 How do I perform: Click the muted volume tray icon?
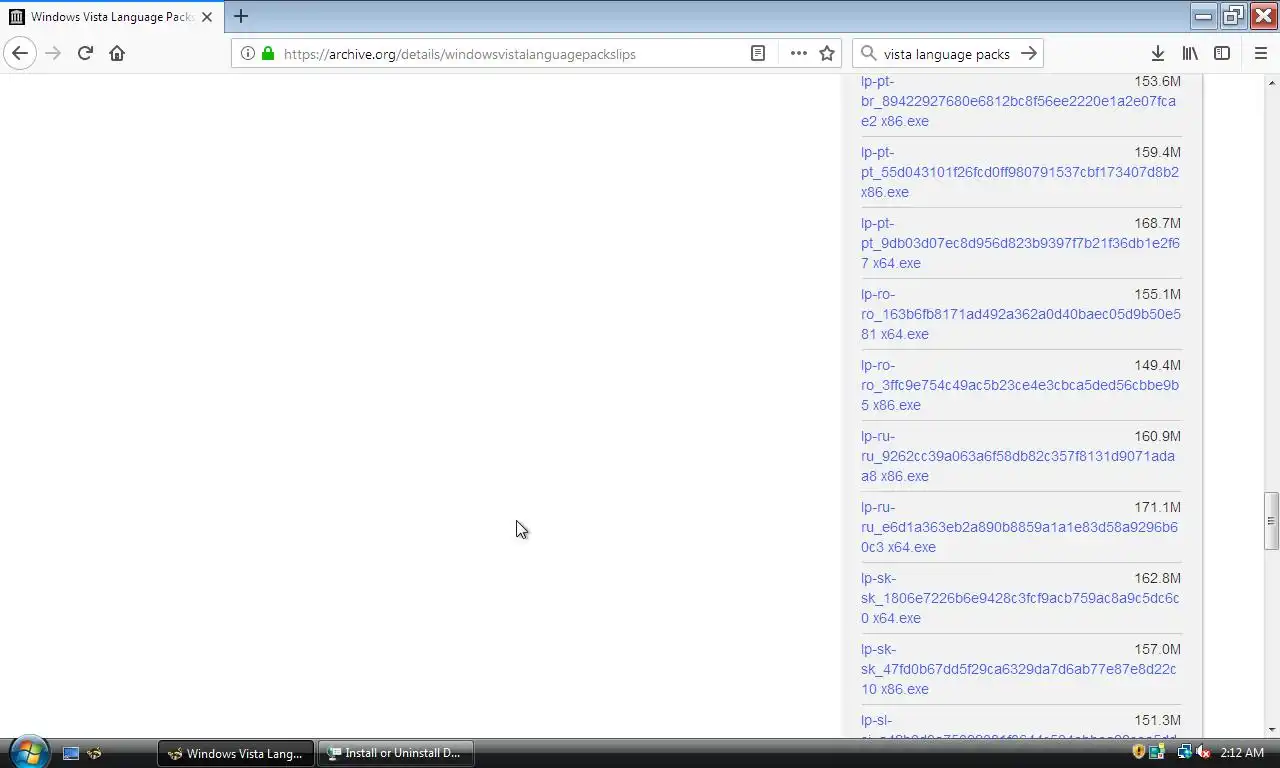tap(1203, 752)
